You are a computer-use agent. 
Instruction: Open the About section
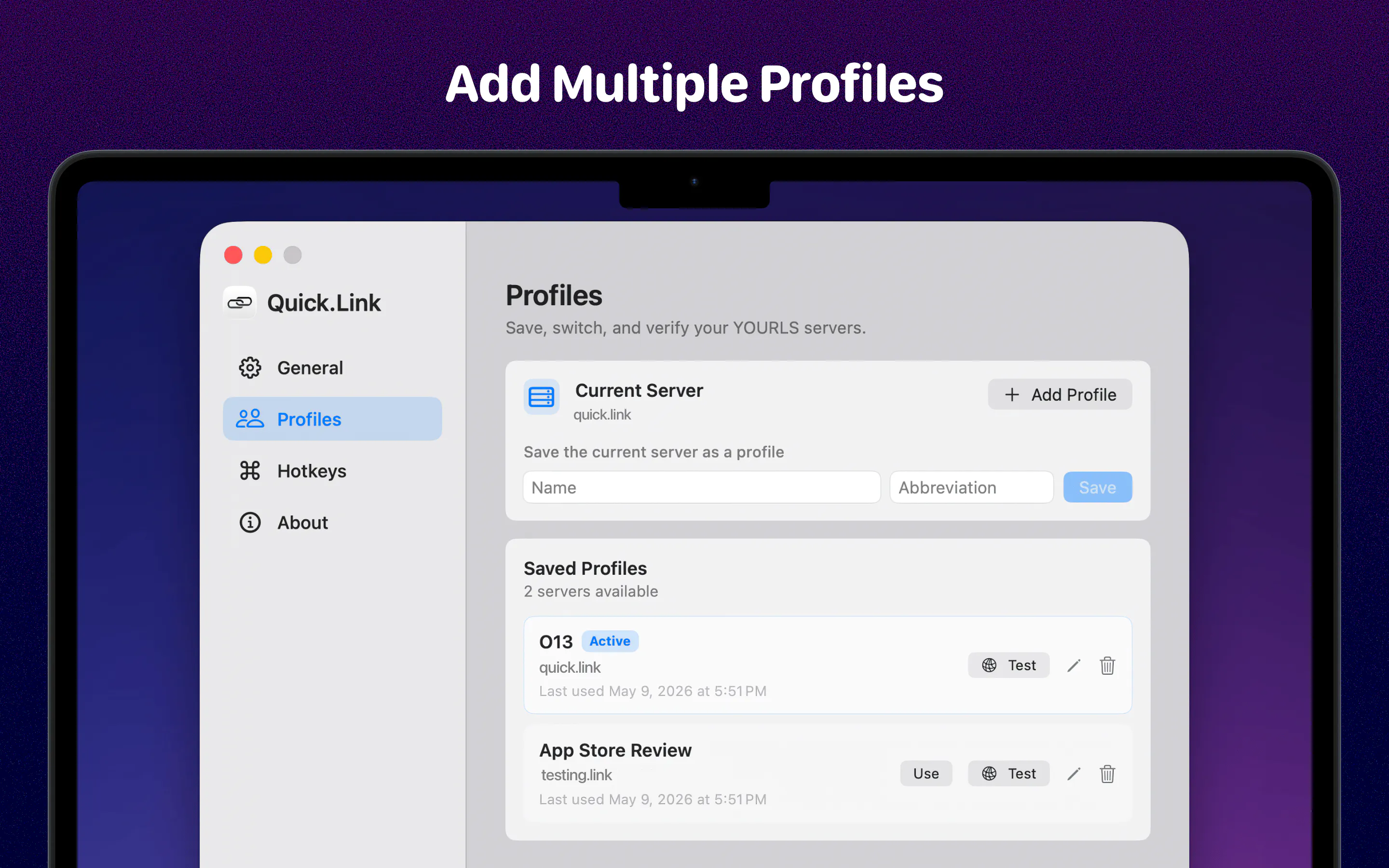pos(332,522)
